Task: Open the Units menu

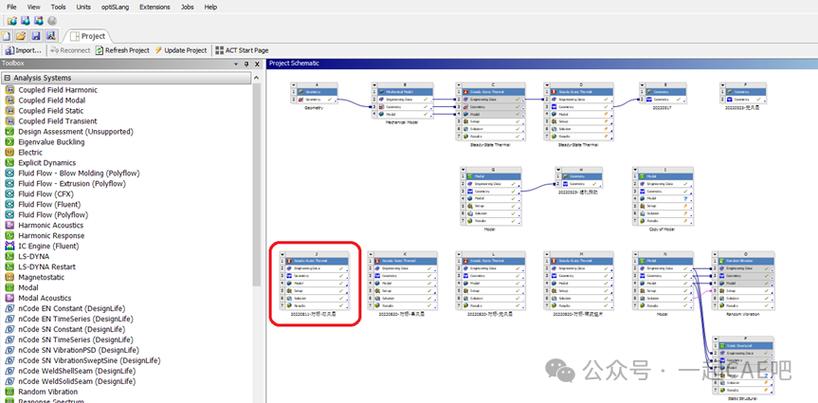Action: pos(83,7)
